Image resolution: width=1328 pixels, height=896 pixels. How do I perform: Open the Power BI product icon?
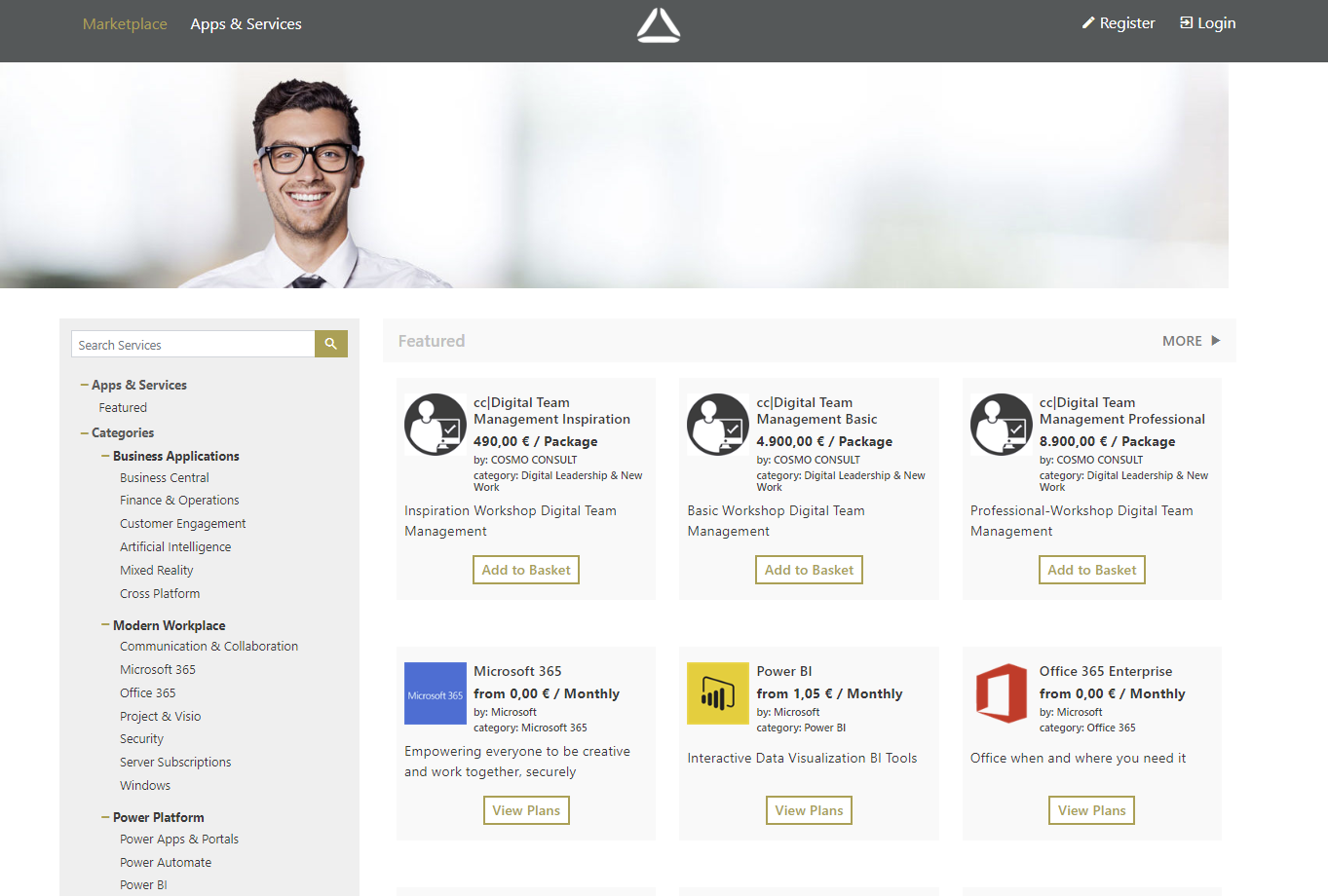(717, 693)
